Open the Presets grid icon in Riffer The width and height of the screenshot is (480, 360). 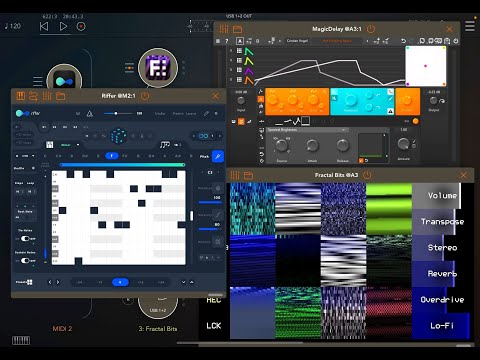29,282
